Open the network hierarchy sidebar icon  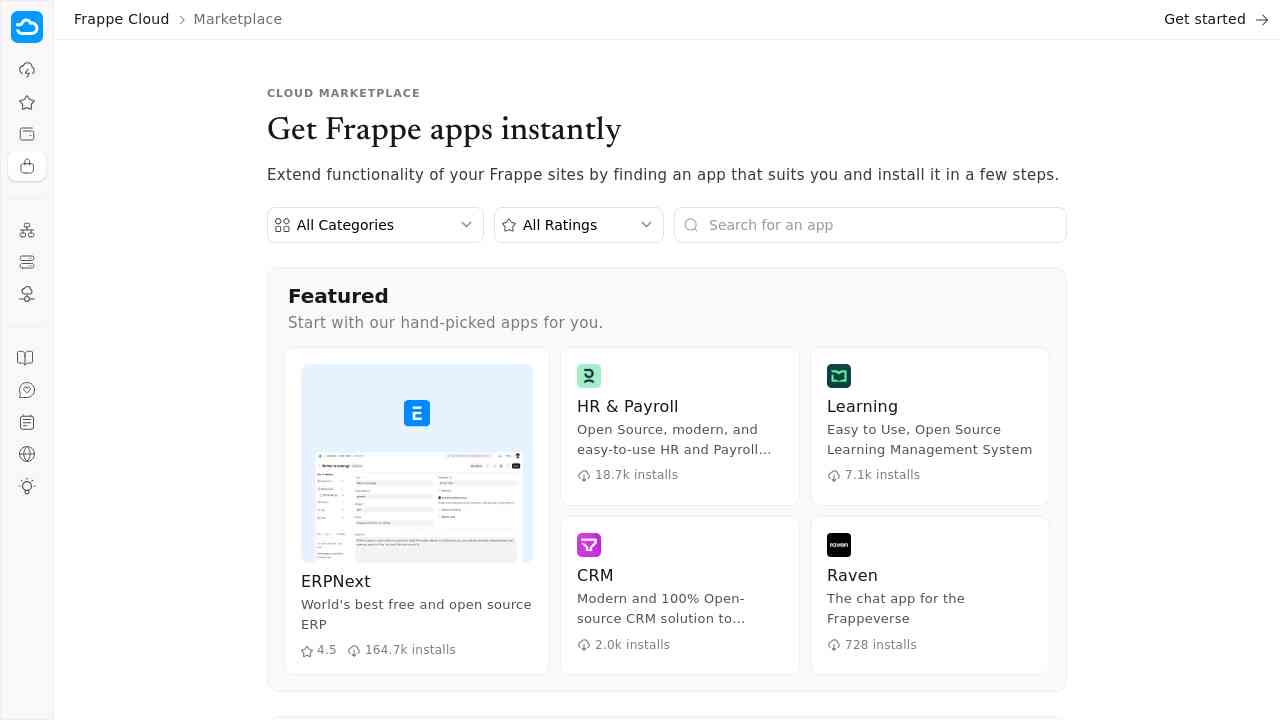point(27,230)
